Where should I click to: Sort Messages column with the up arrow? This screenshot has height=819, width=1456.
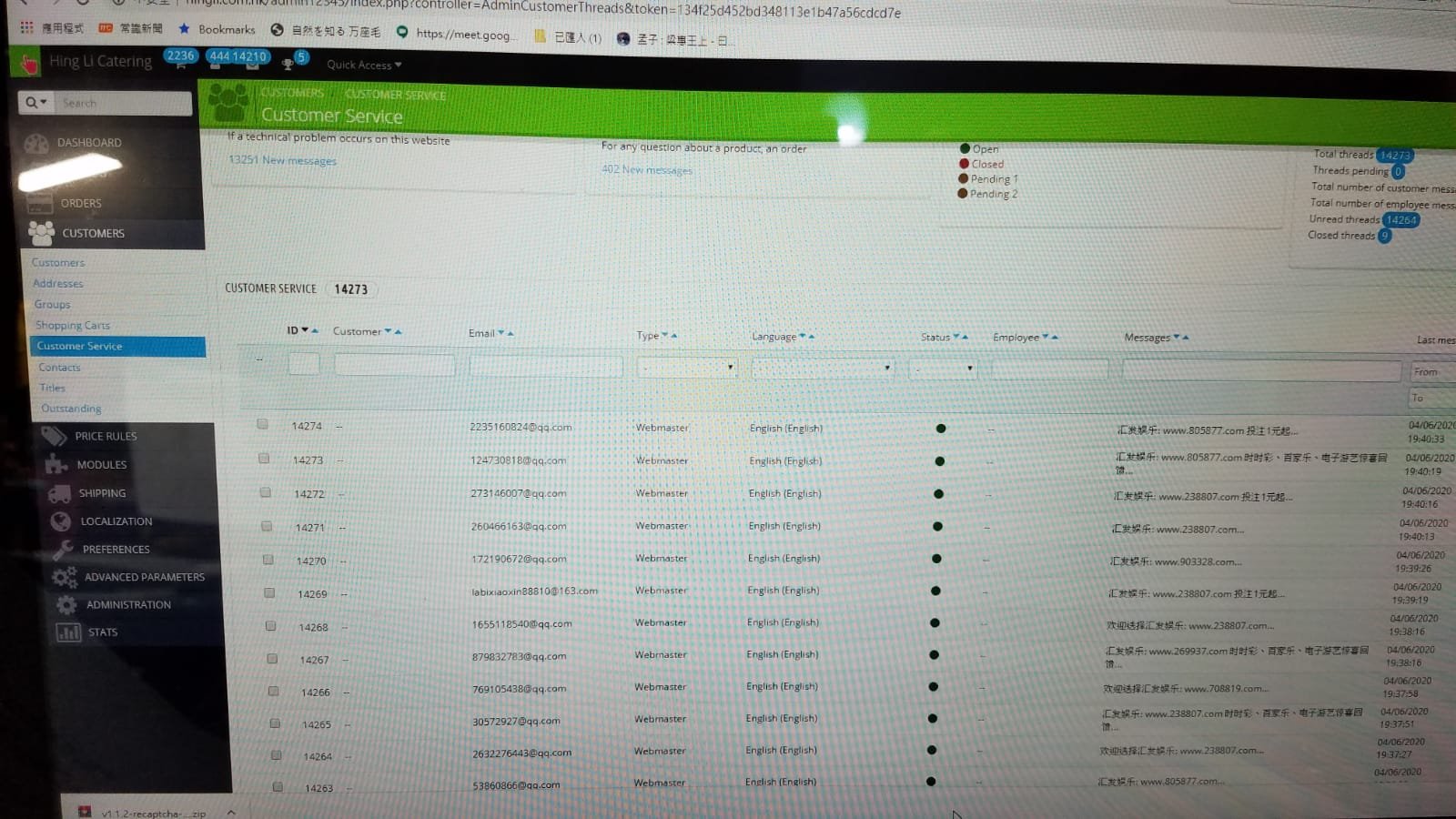click(1186, 338)
